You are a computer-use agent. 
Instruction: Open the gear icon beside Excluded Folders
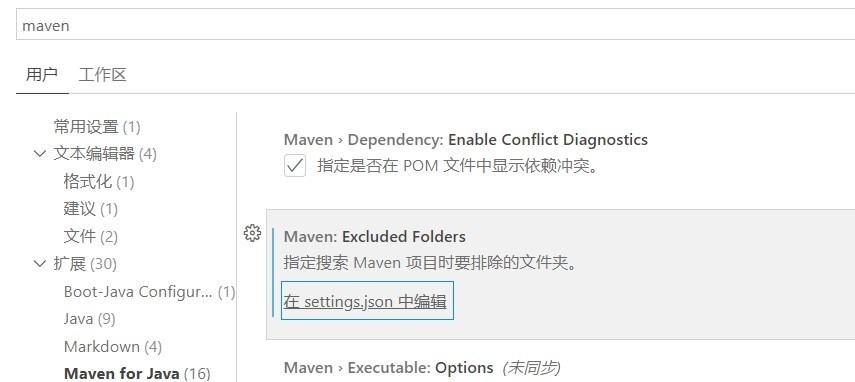click(252, 233)
